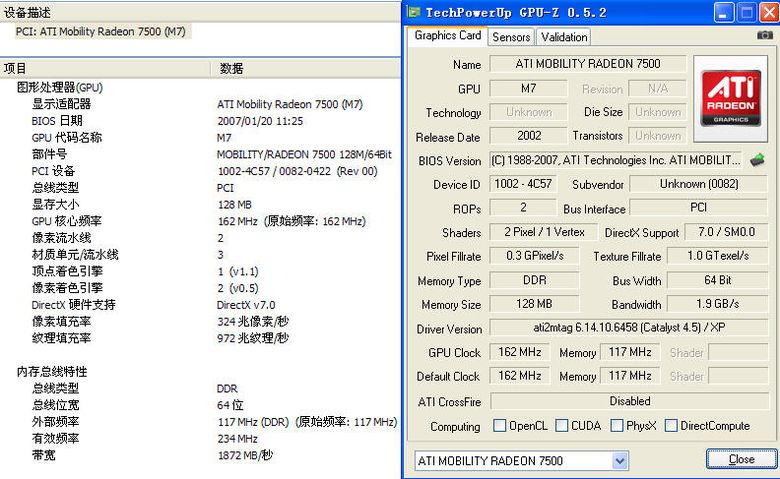Click the camera screenshot icon in GPU-Z
Image resolution: width=780 pixels, height=479 pixels.
tap(765, 35)
